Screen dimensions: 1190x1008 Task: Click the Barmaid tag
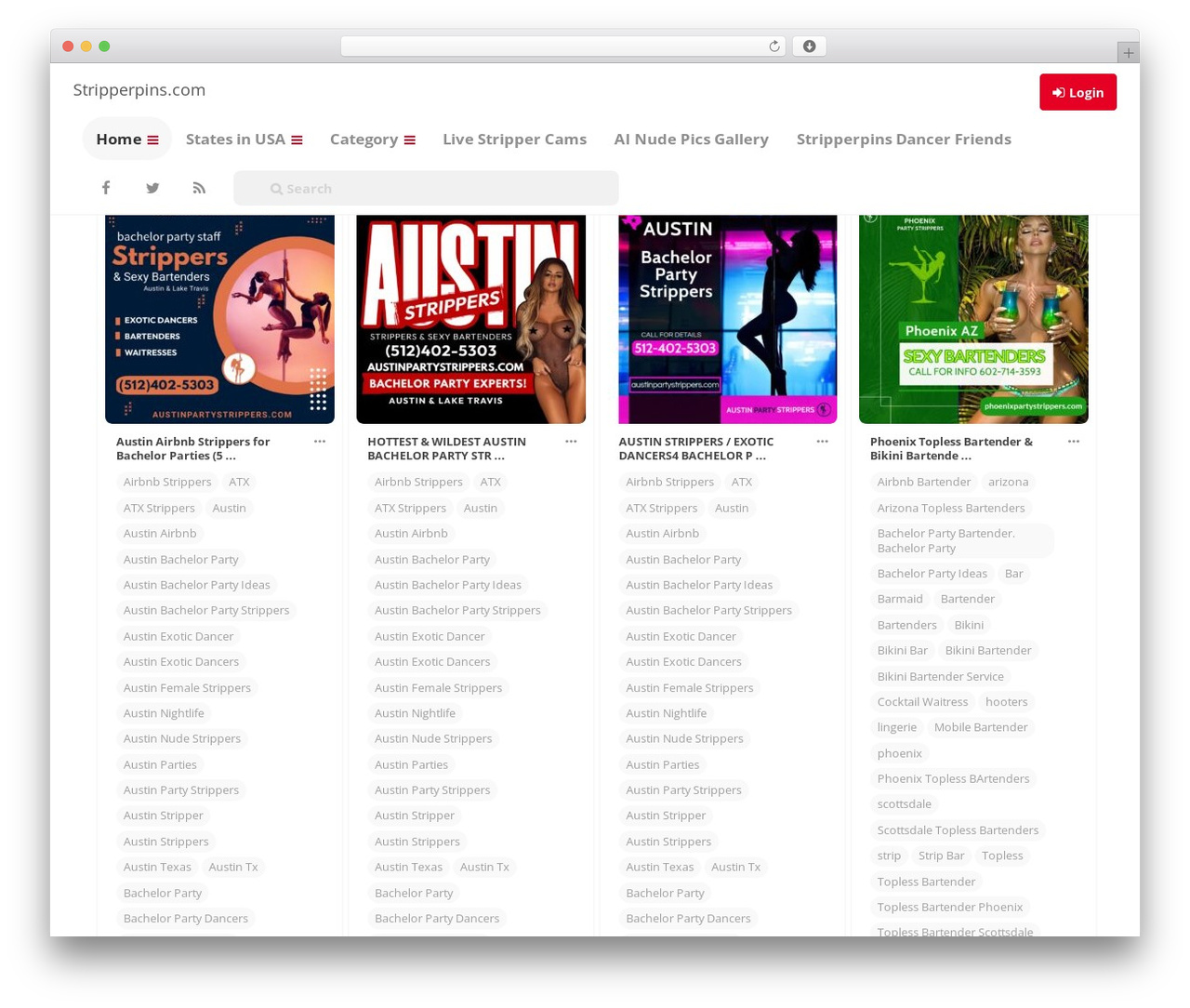pyautogui.click(x=900, y=599)
